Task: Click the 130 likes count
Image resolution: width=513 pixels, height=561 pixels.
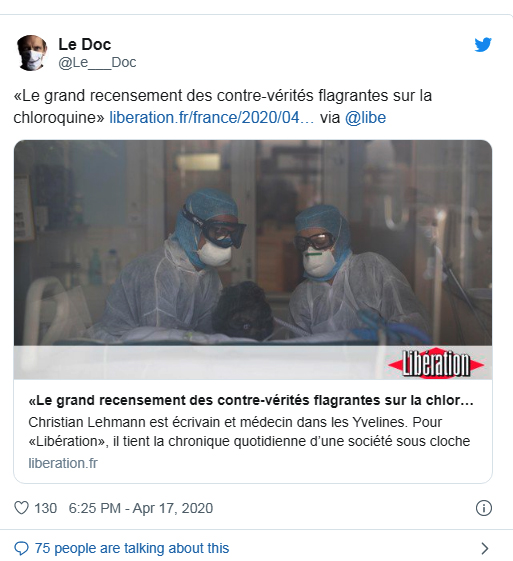Action: [45, 508]
